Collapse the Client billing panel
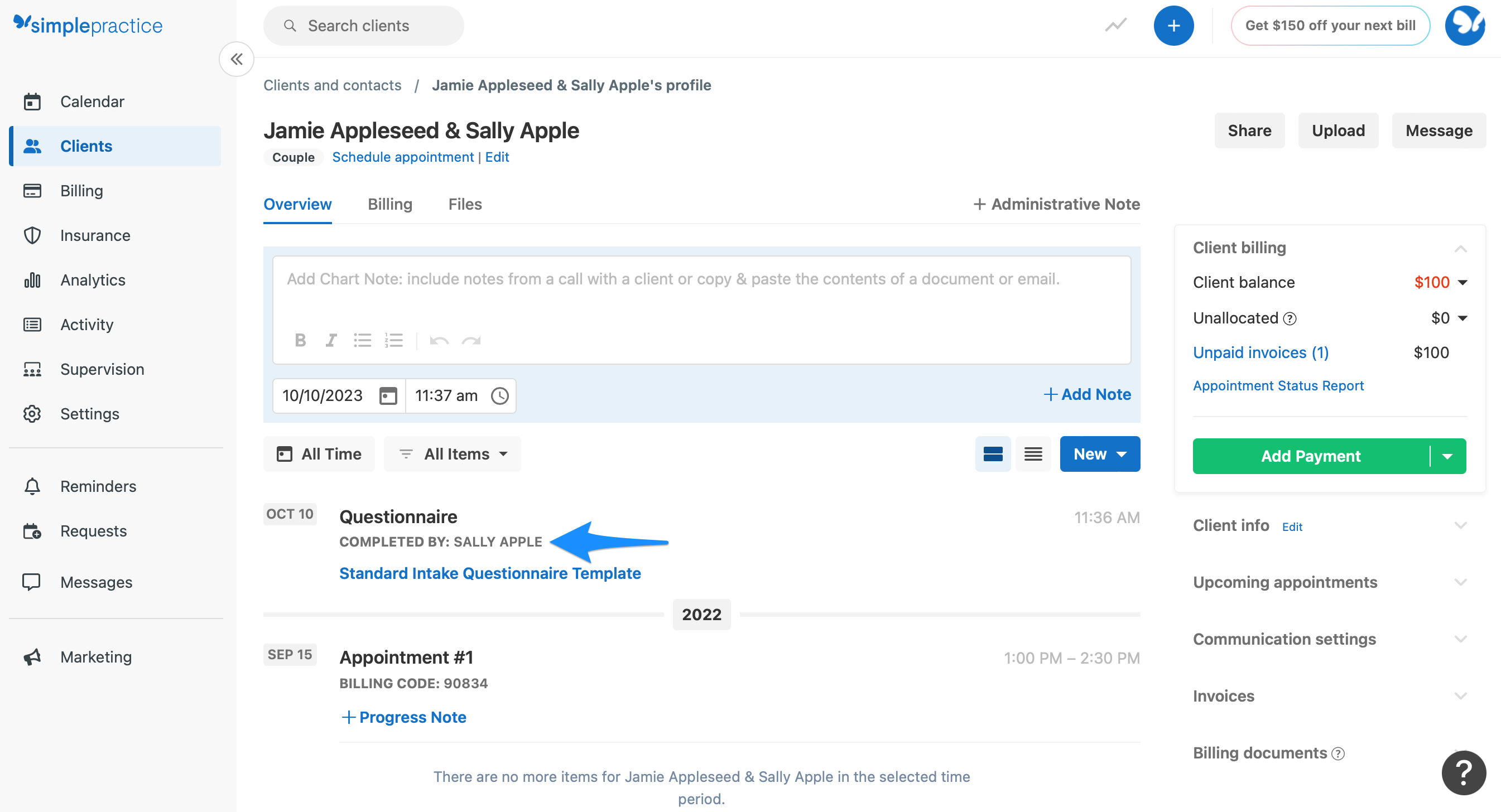This screenshot has height=812, width=1501. coord(1461,248)
